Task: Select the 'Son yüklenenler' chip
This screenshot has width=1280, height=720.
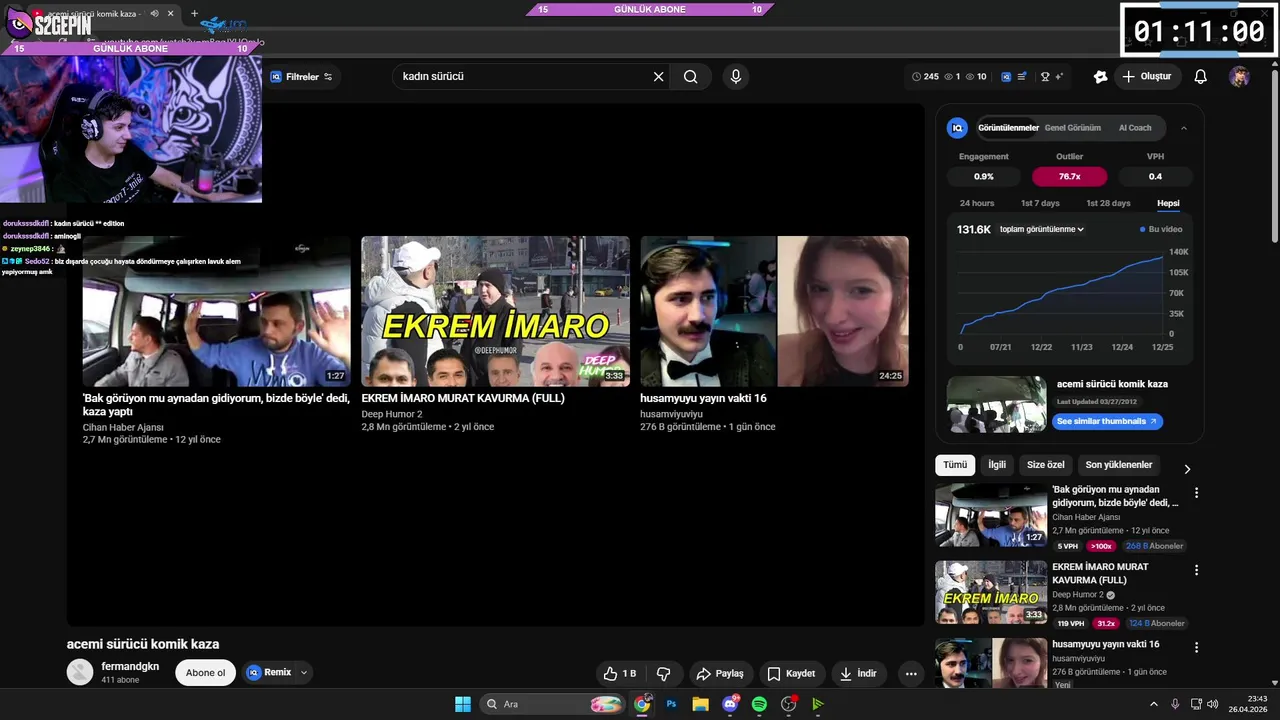Action: pos(1119,465)
